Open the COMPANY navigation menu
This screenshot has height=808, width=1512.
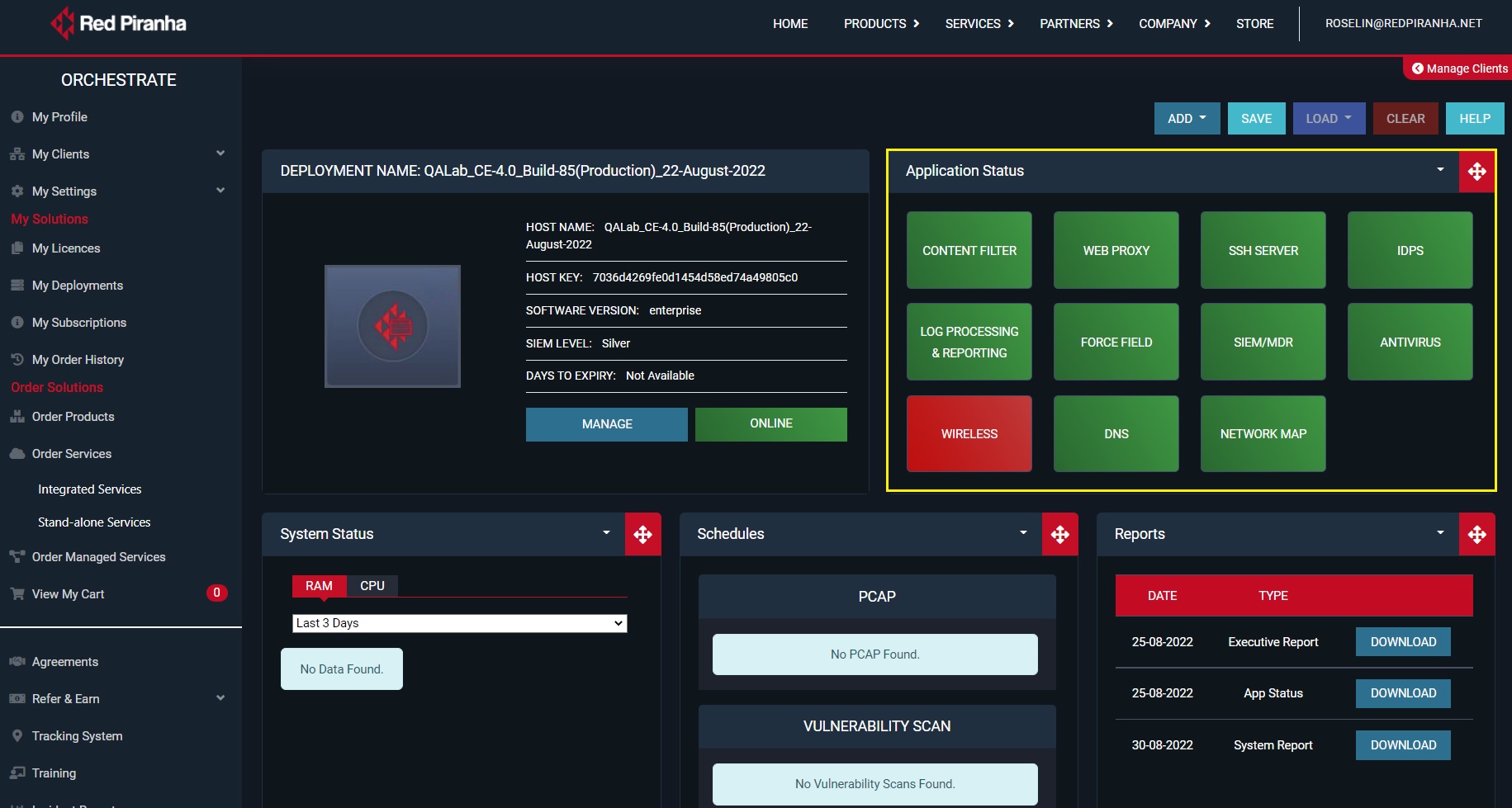(1174, 24)
